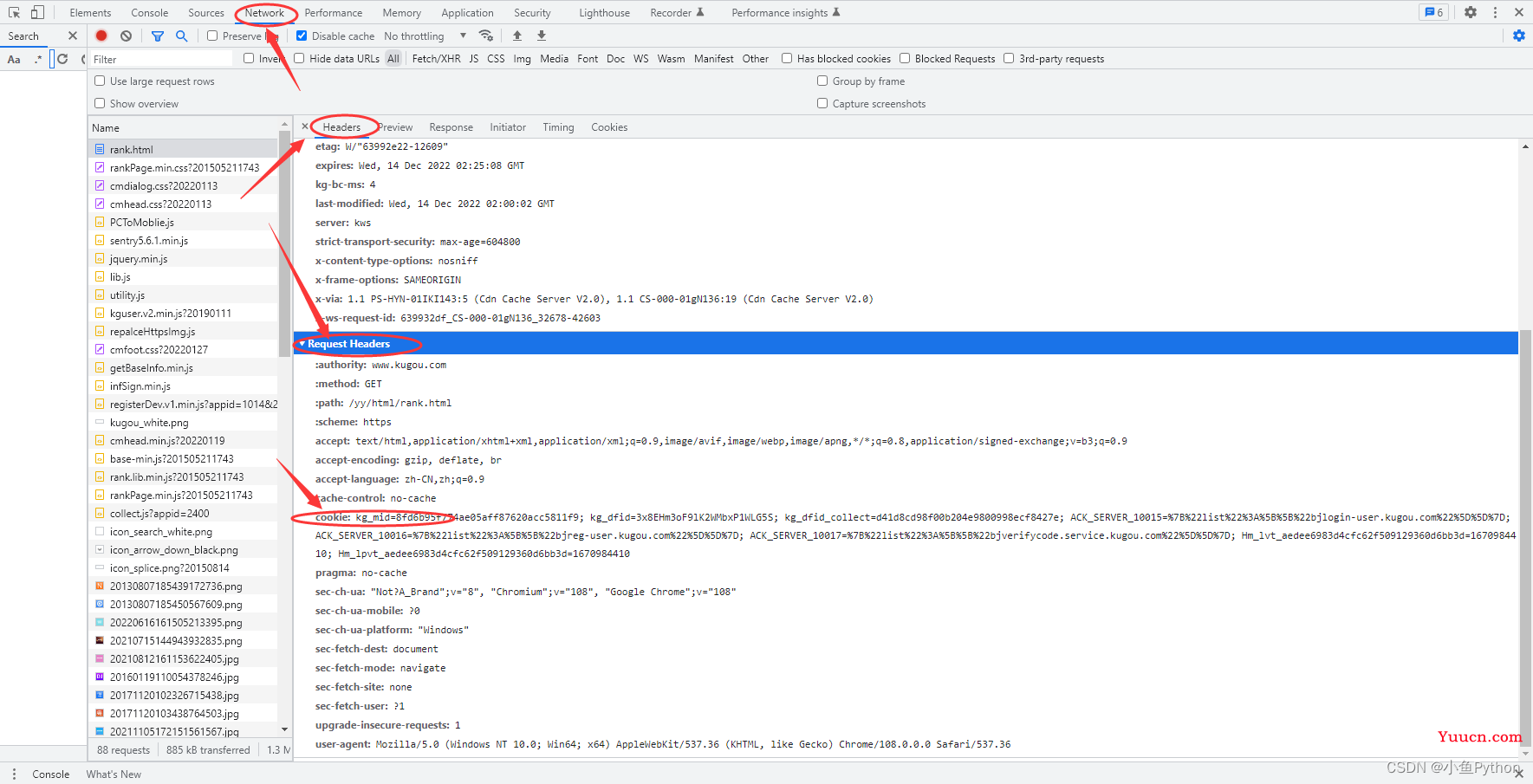Click the Name column header

coord(183,127)
